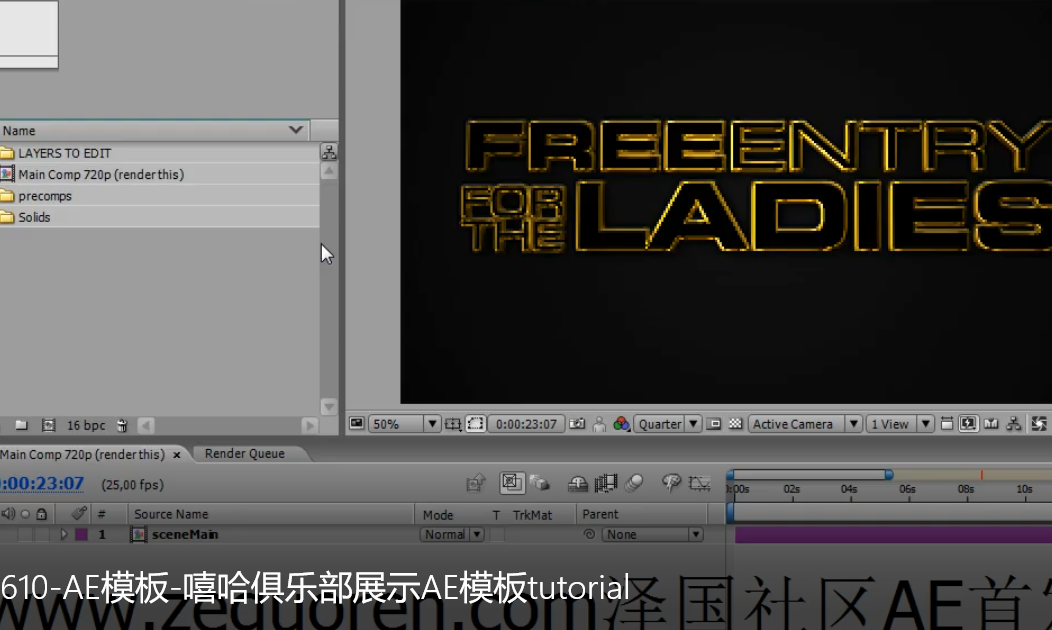Create a new composition icon
This screenshot has height=630, width=1052.
48,425
